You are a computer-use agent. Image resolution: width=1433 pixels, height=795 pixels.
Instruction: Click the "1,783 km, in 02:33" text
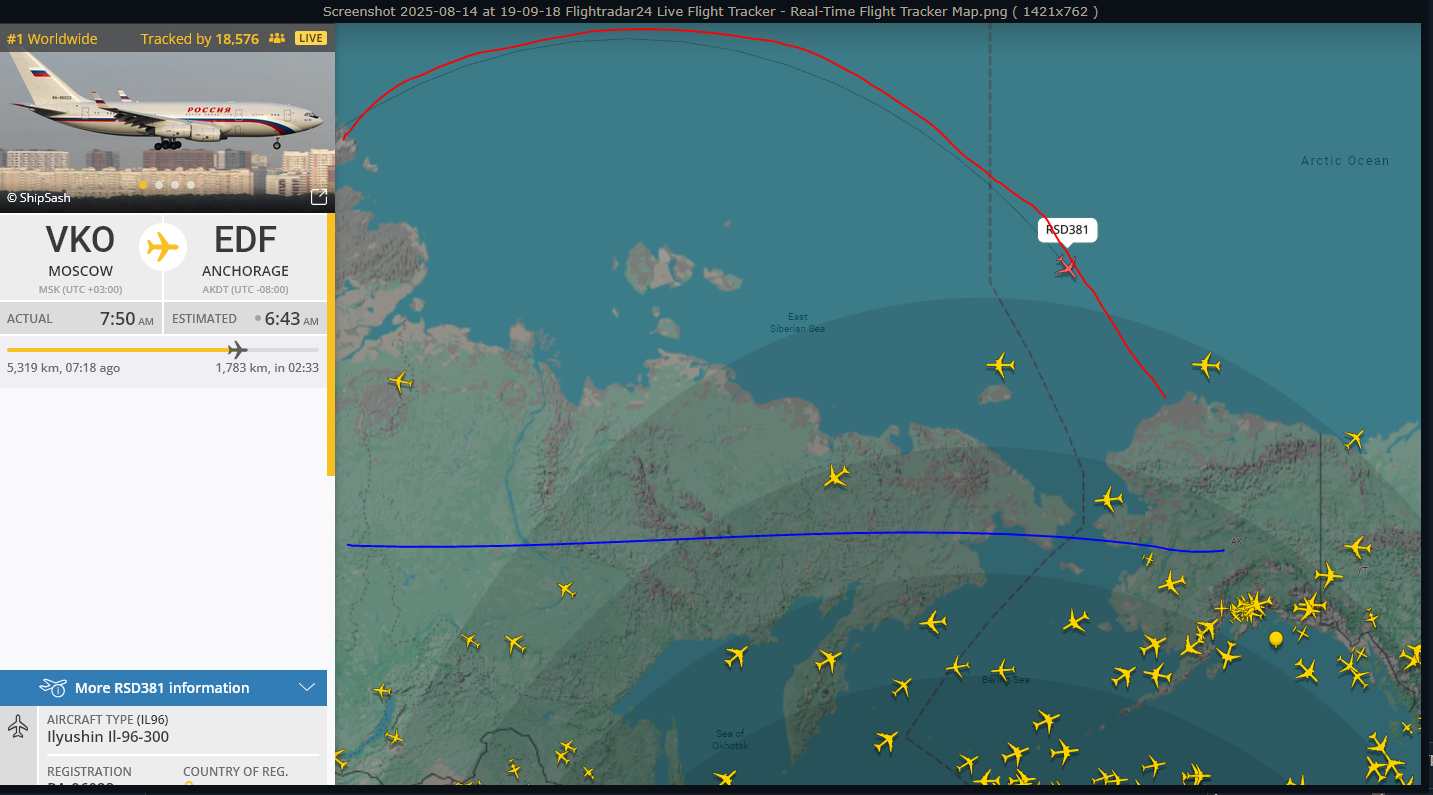point(267,368)
